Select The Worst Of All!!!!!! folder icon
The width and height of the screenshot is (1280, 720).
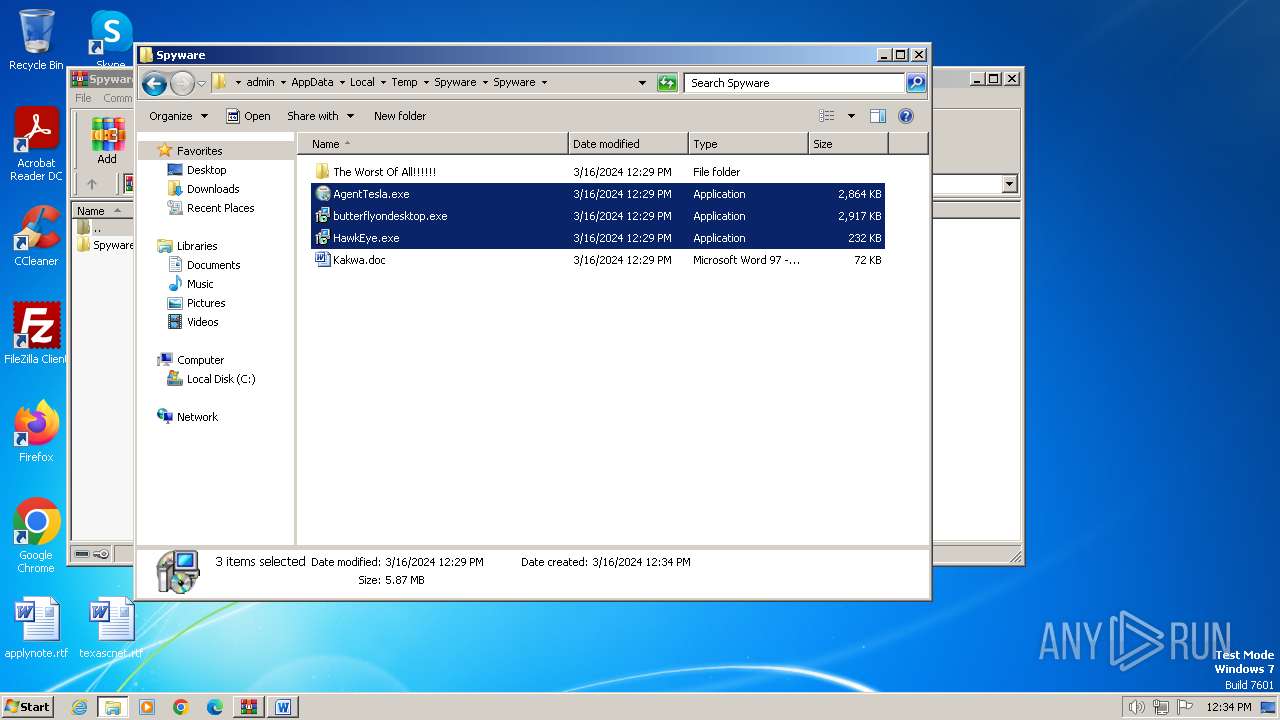coord(322,172)
